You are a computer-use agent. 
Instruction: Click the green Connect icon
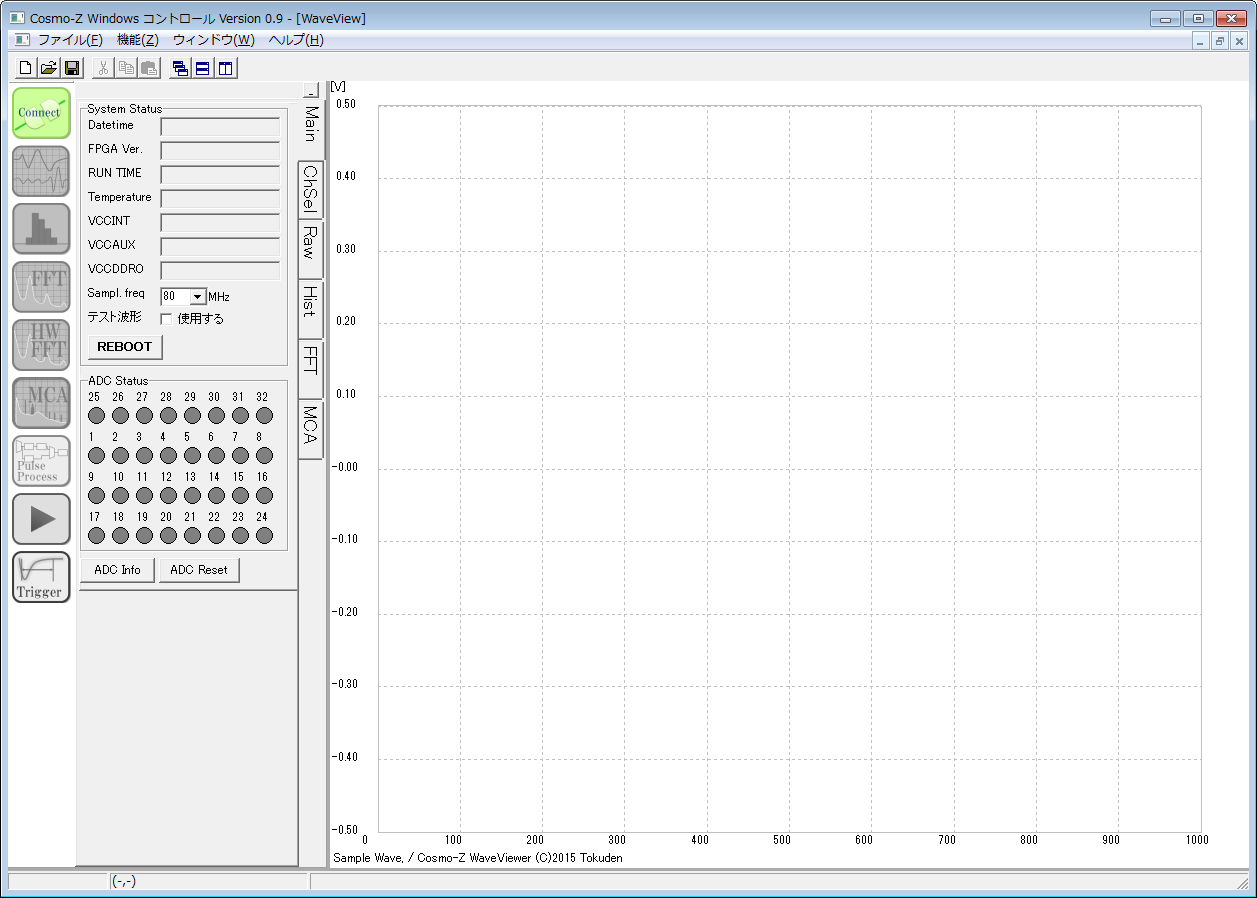[41, 113]
